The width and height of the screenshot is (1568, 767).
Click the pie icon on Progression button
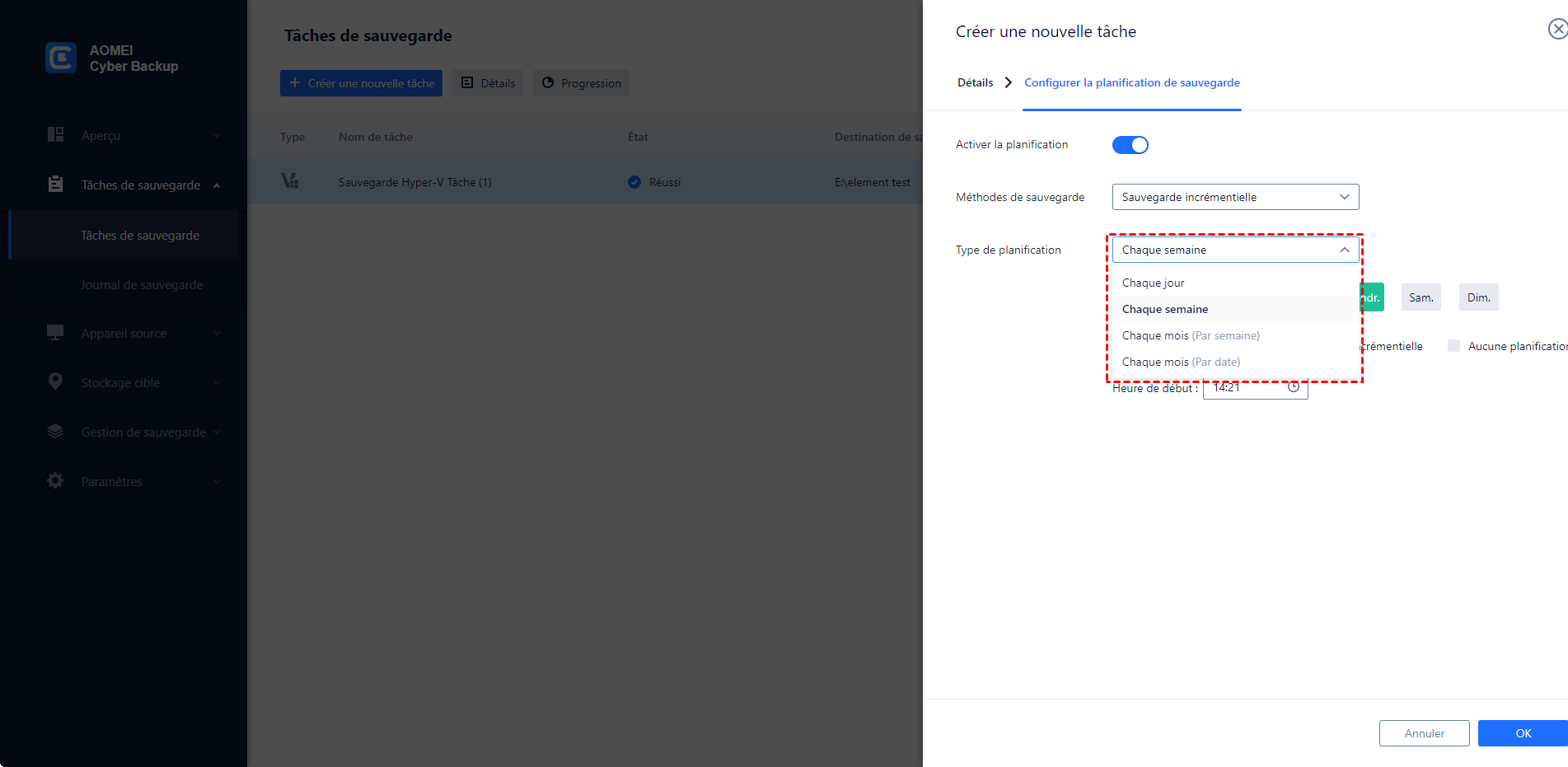(x=548, y=83)
